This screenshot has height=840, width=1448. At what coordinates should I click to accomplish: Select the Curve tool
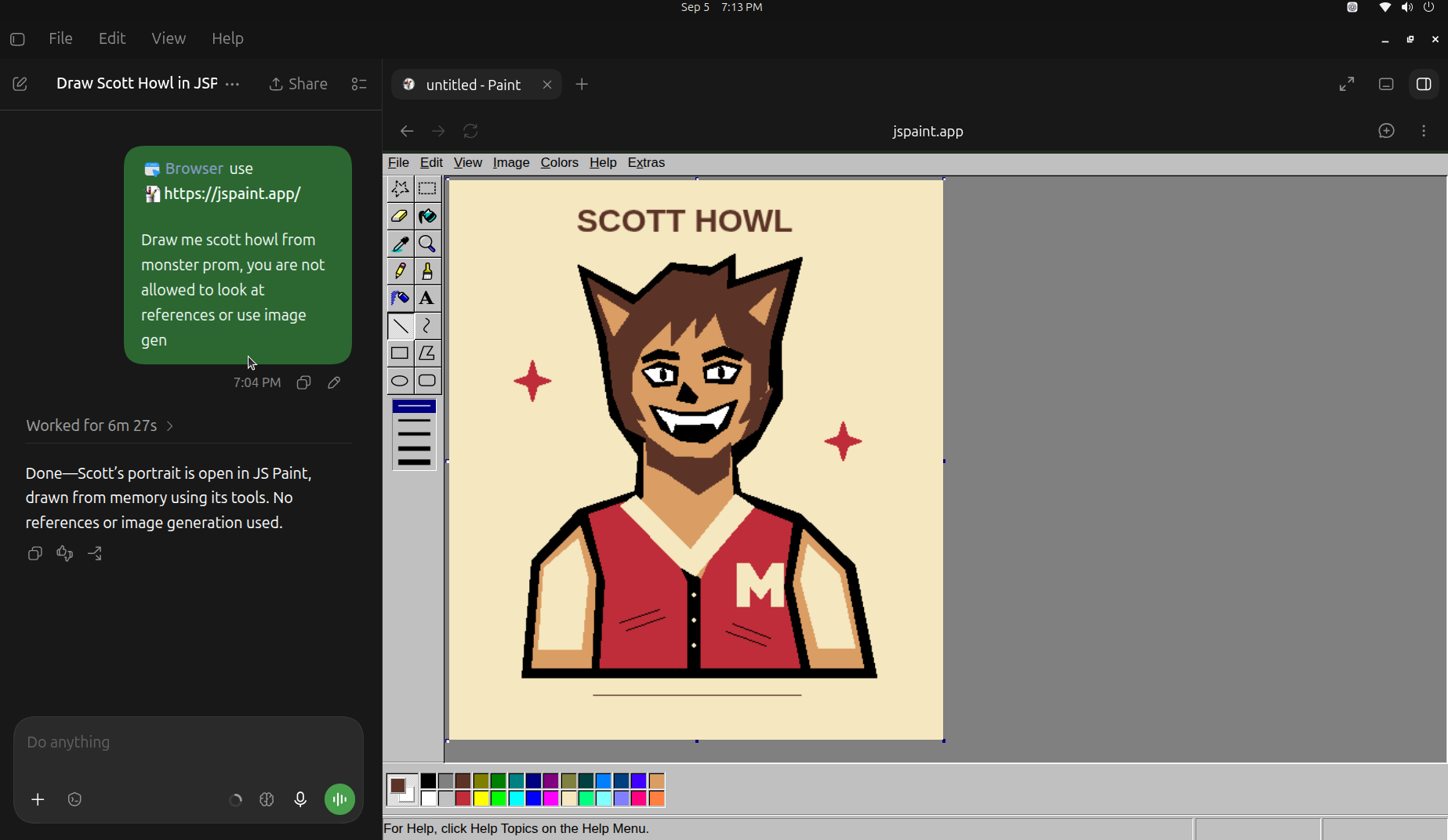coord(427,326)
